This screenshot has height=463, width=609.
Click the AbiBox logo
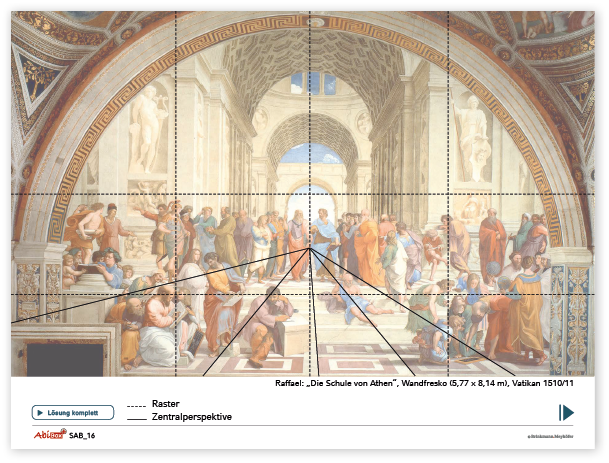coord(50,435)
